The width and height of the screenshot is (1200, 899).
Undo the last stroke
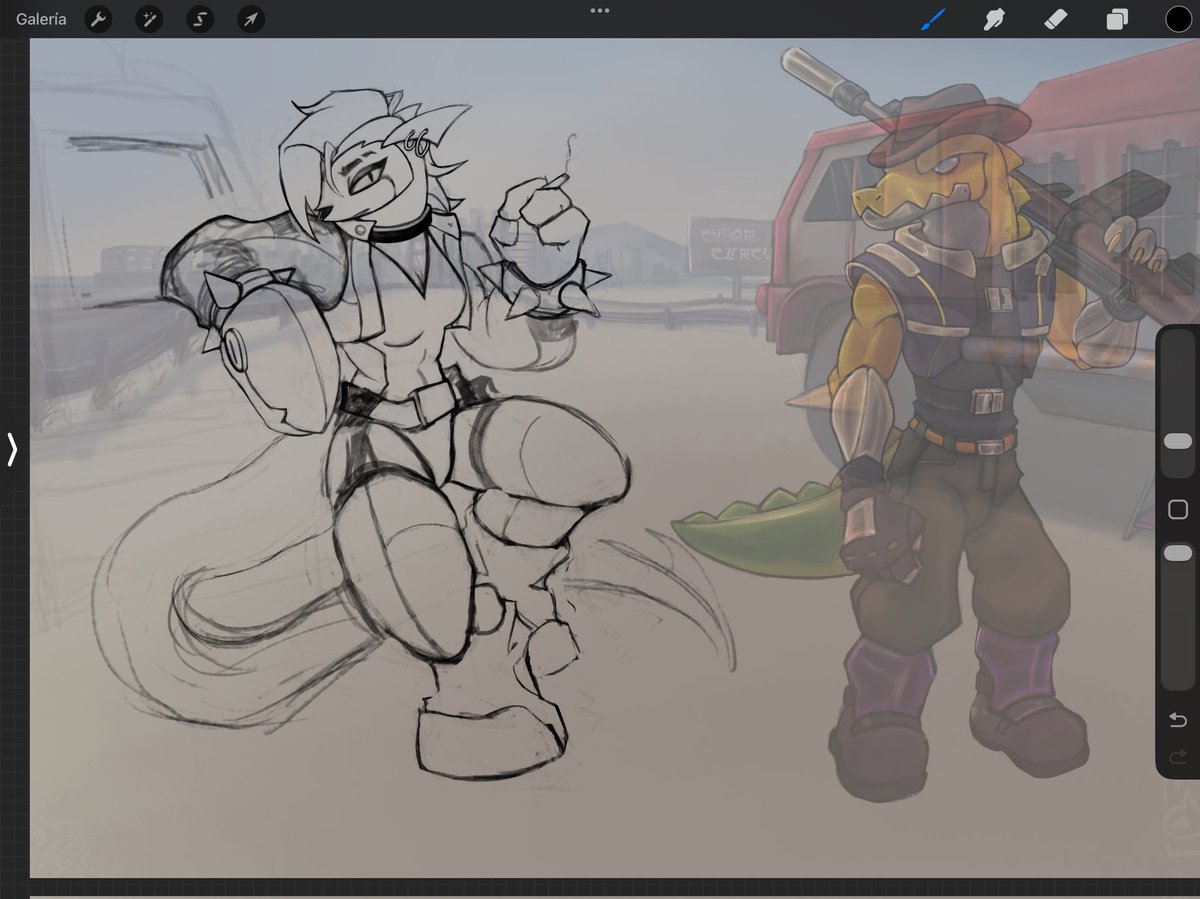(1178, 720)
